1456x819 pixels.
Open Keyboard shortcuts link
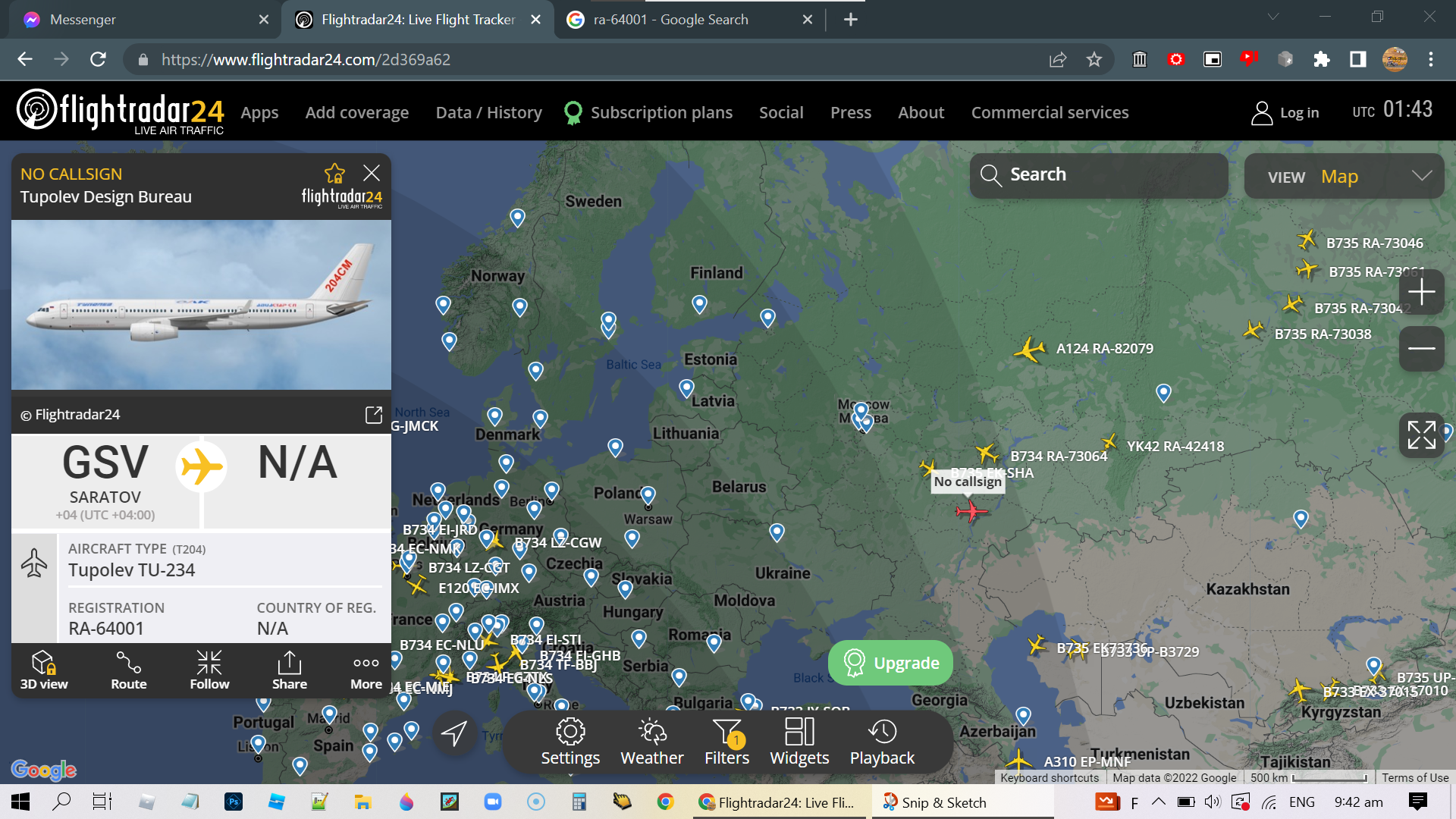1050,777
